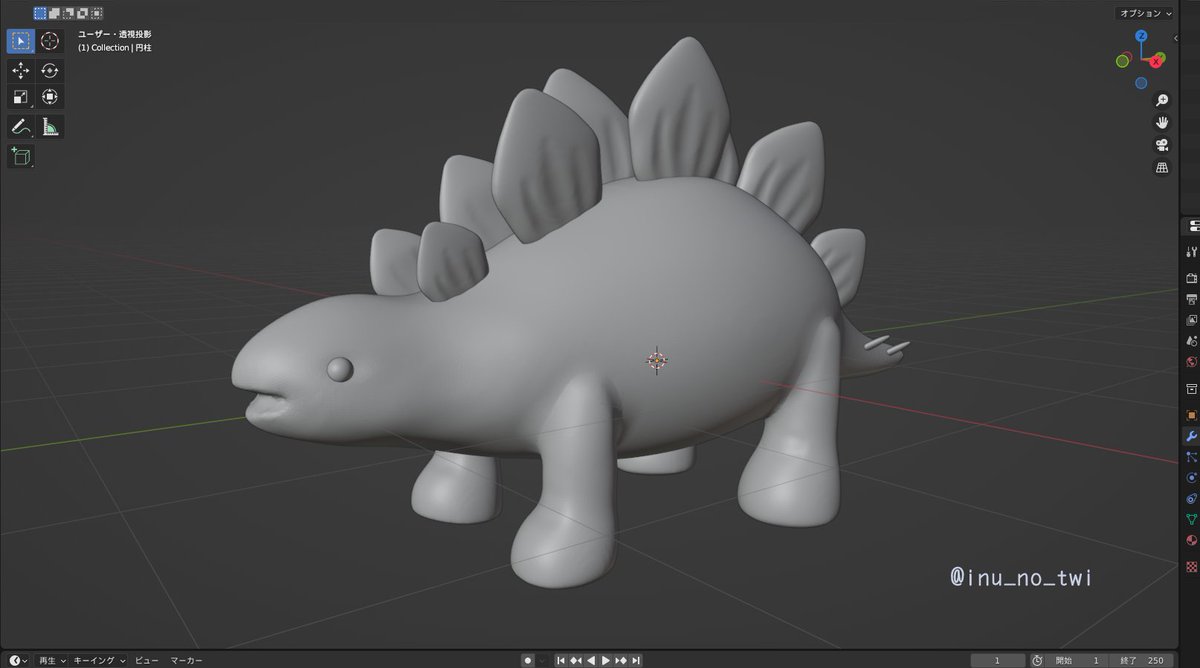Open the Physics properties tab
Viewport: 1200px width, 668px height.
(1191, 477)
